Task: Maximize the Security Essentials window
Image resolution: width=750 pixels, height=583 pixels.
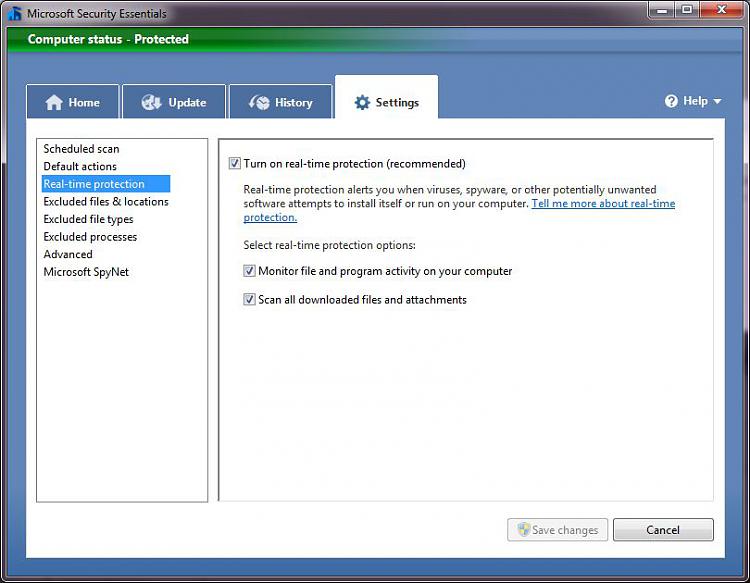Action: 687,10
